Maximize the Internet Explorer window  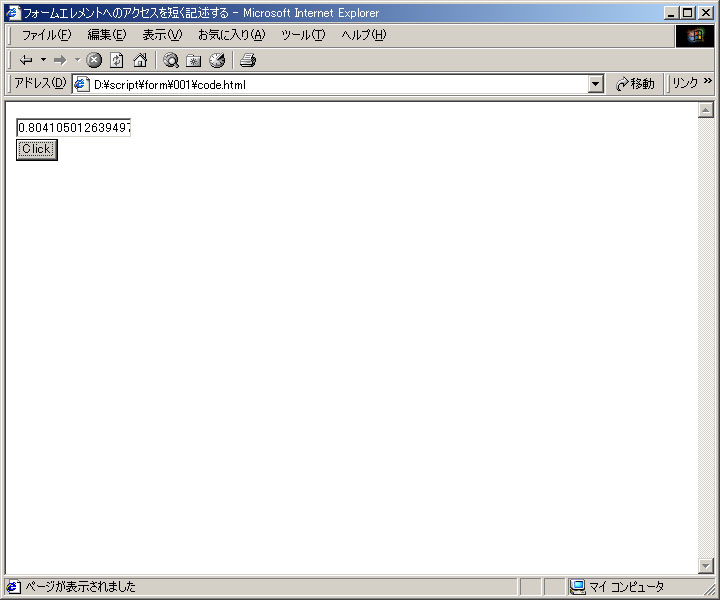pyautogui.click(x=688, y=13)
